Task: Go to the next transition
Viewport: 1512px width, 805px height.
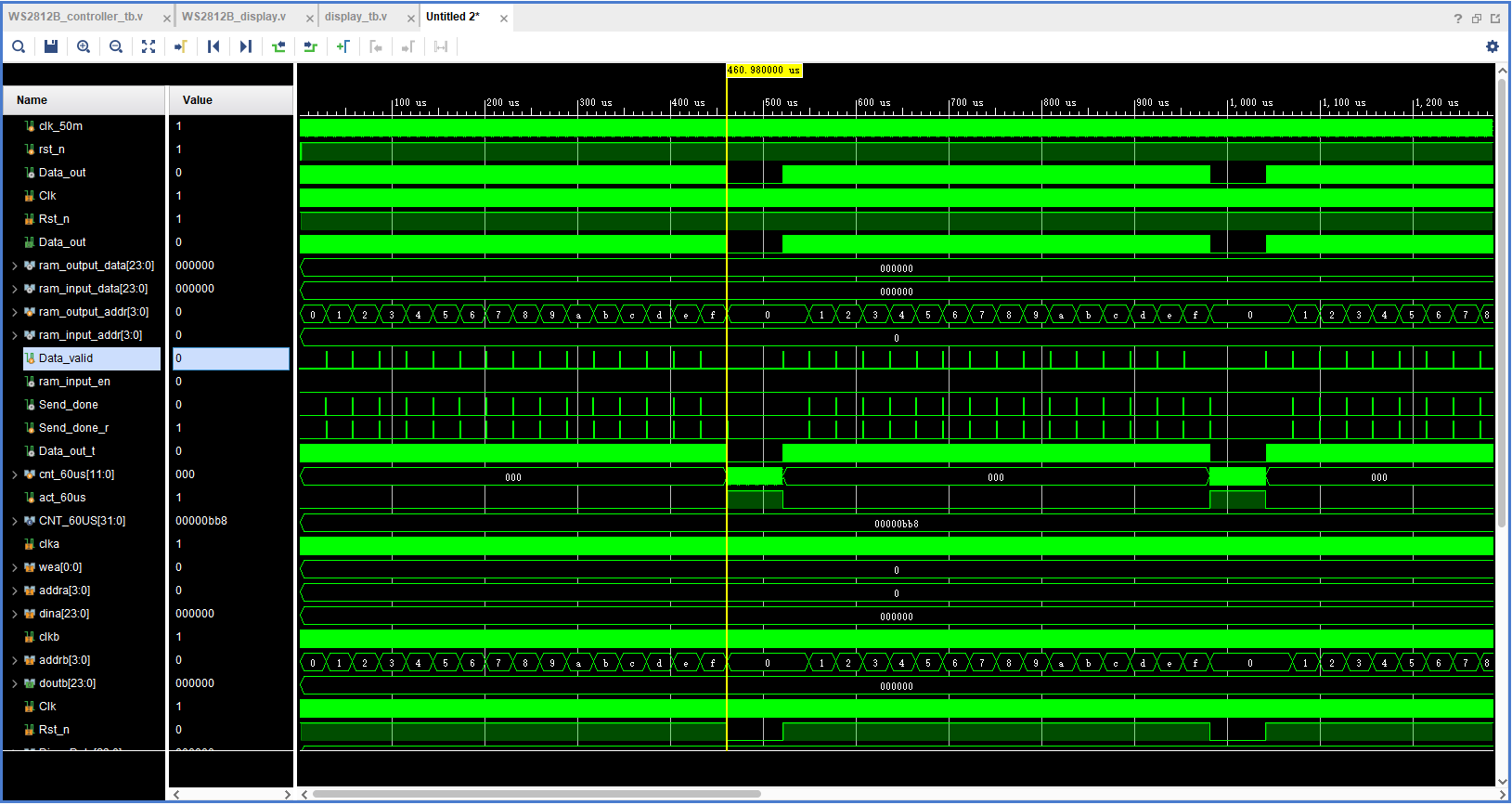Action: pos(311,46)
